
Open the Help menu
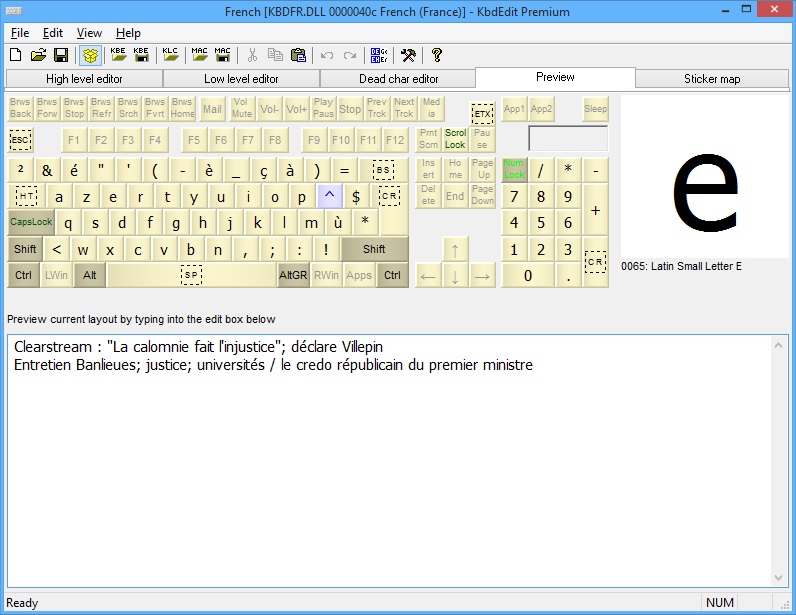click(x=128, y=33)
